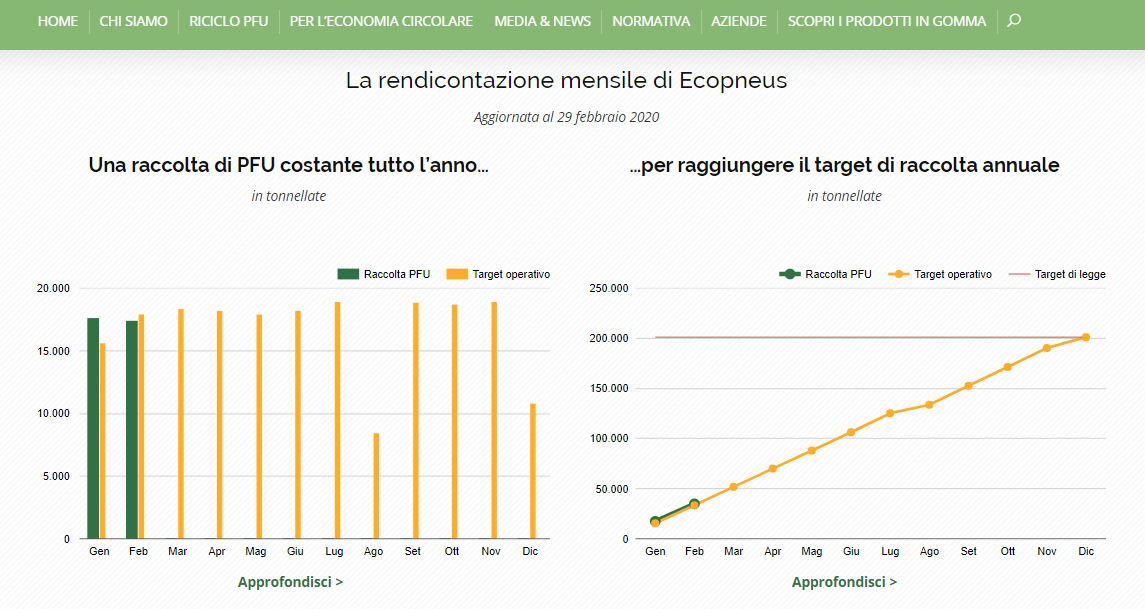The width and height of the screenshot is (1145, 609).
Task: Click the Set point on the orange line
Action: pos(968,386)
